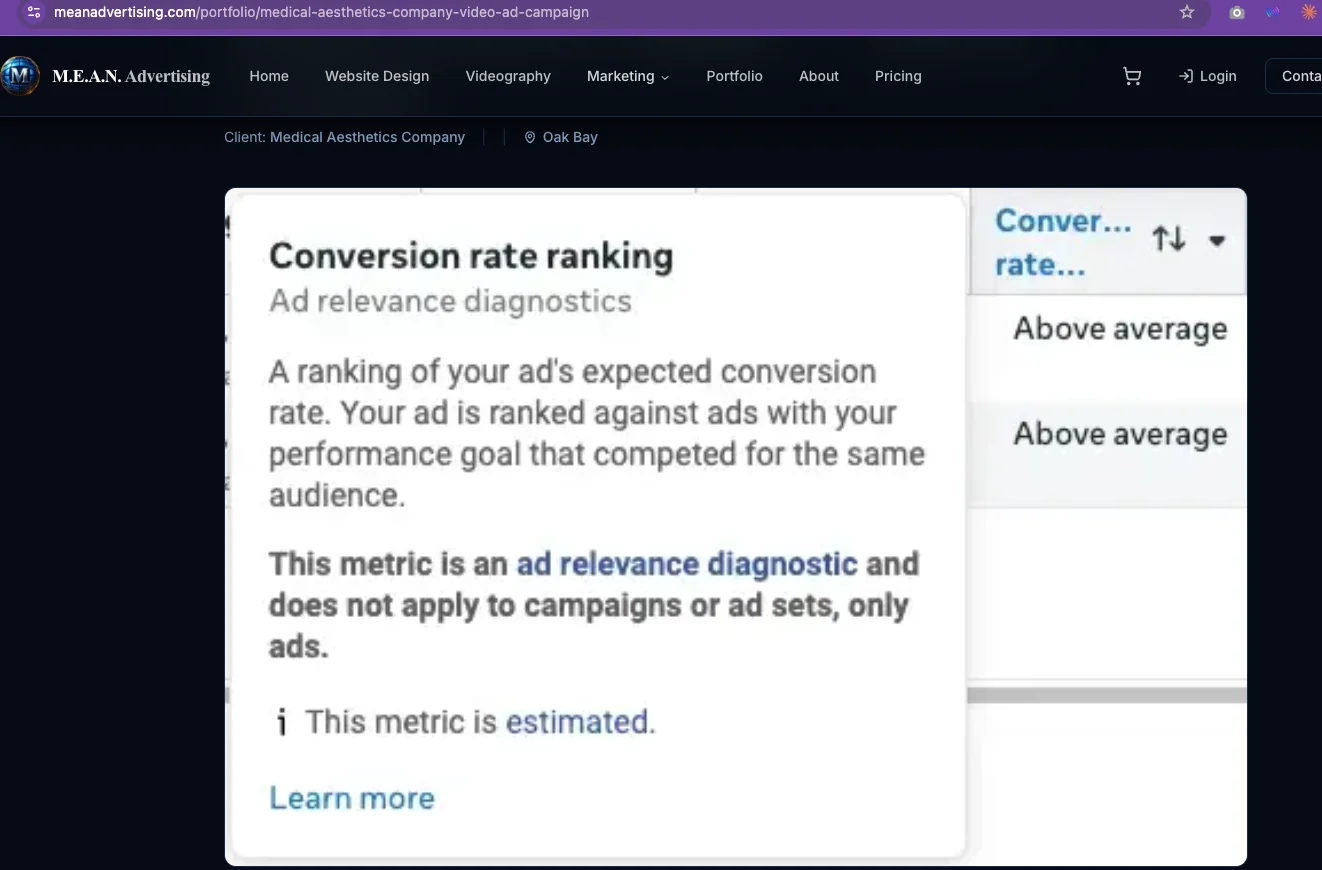Image resolution: width=1322 pixels, height=870 pixels.
Task: Open the shopping cart
Action: point(1132,76)
